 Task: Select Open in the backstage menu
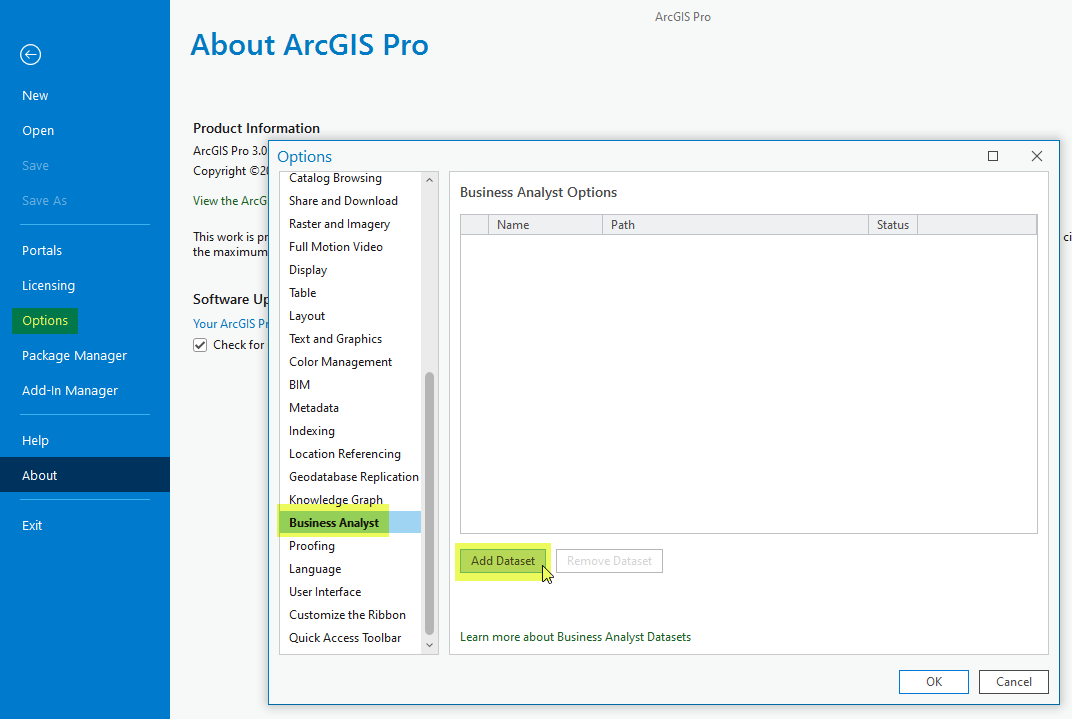[x=38, y=131]
